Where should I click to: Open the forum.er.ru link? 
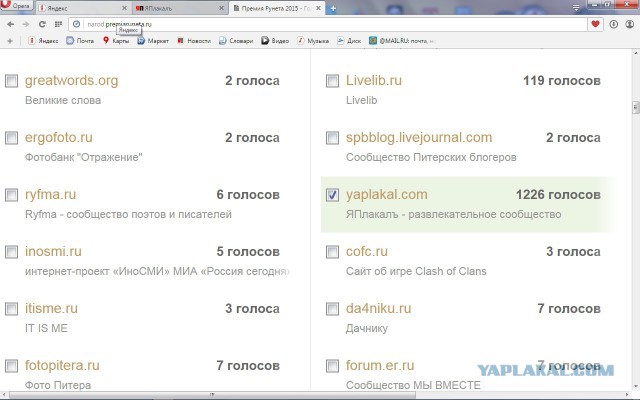380,365
